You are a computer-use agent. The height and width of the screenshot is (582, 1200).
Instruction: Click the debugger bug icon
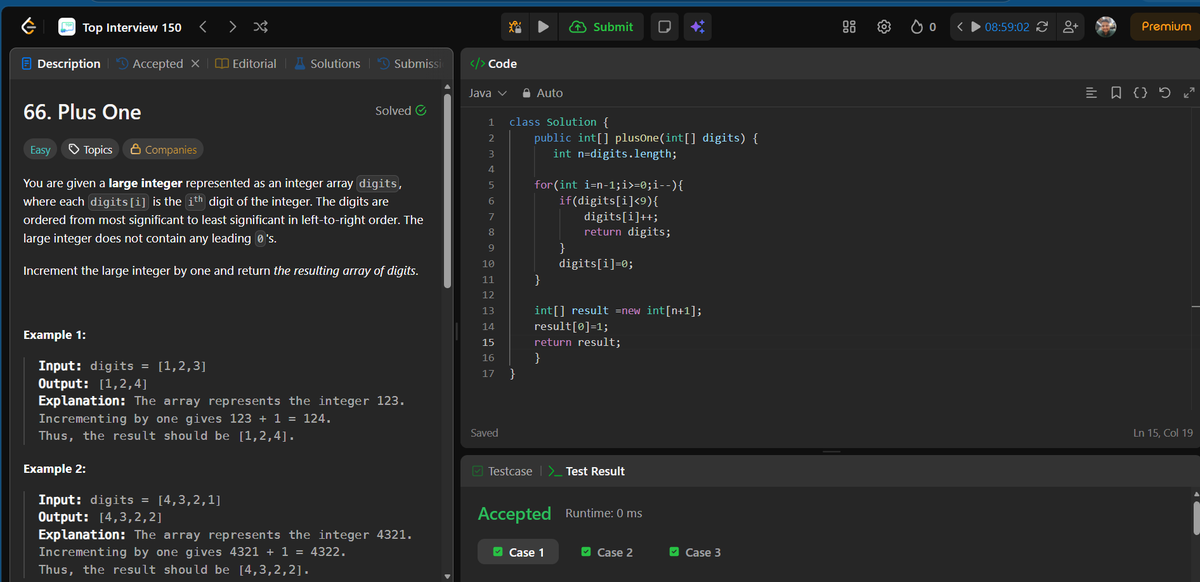pos(515,27)
